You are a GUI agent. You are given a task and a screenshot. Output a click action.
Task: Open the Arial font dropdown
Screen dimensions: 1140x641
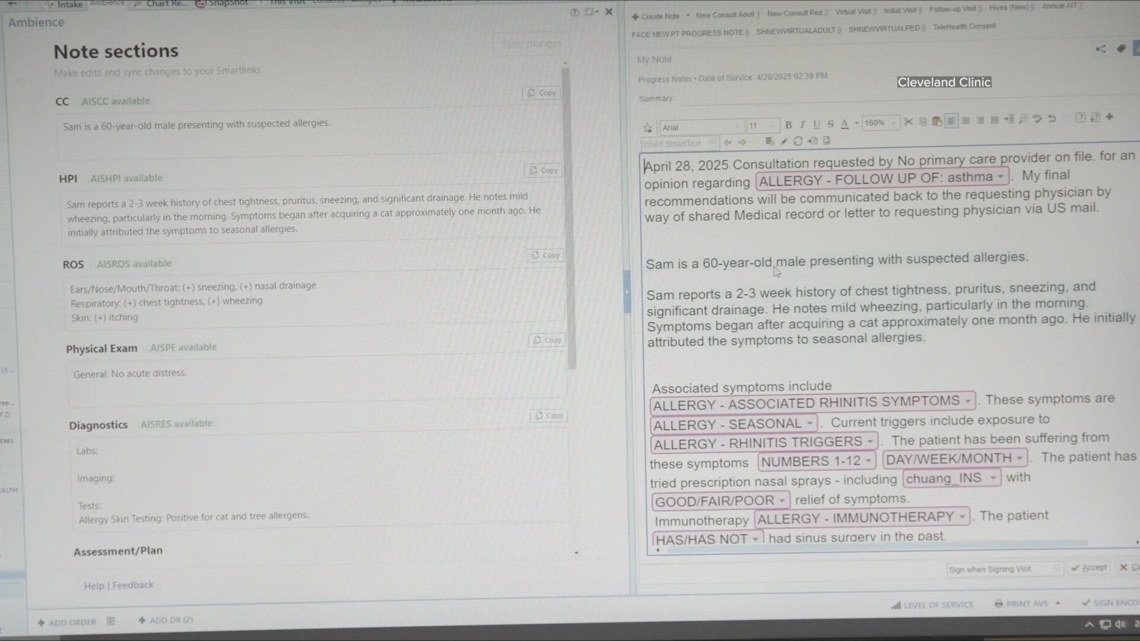[x=700, y=127]
